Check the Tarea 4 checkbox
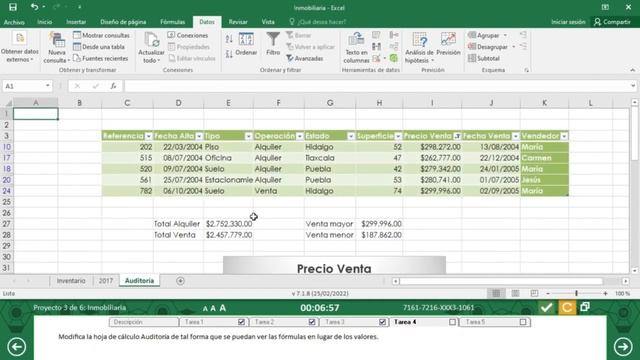Image resolution: width=640 pixels, height=360 pixels. (x=452, y=322)
